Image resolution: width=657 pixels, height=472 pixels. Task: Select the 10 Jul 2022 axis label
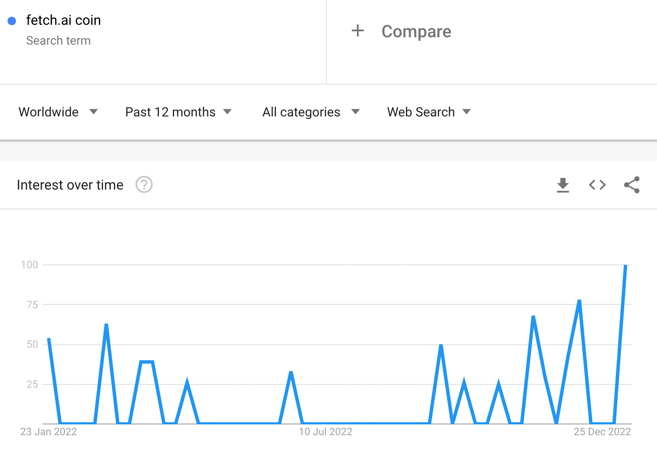[326, 432]
